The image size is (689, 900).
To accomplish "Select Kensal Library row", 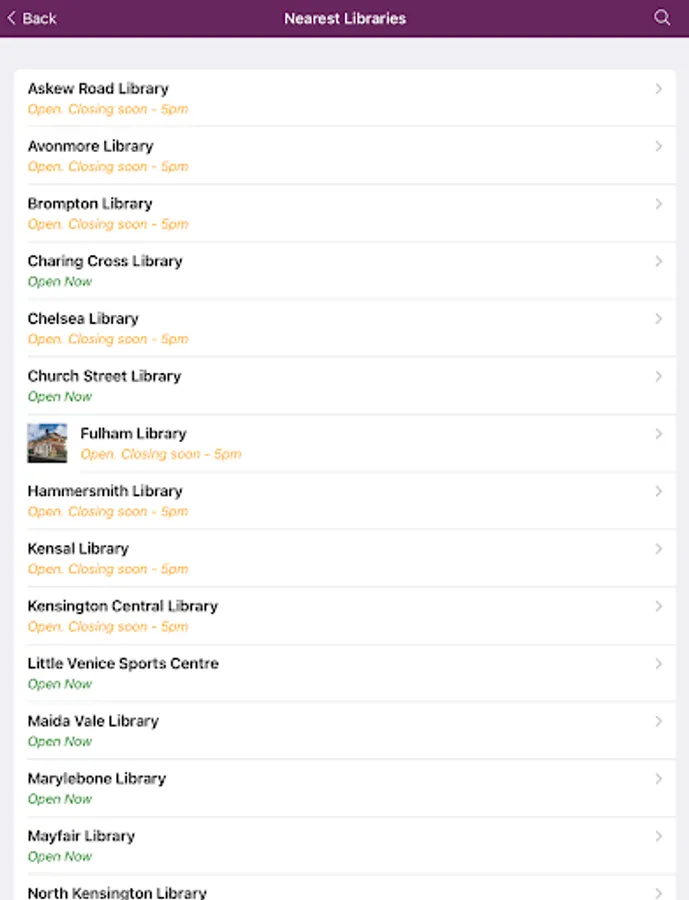I will [x=78, y=549].
